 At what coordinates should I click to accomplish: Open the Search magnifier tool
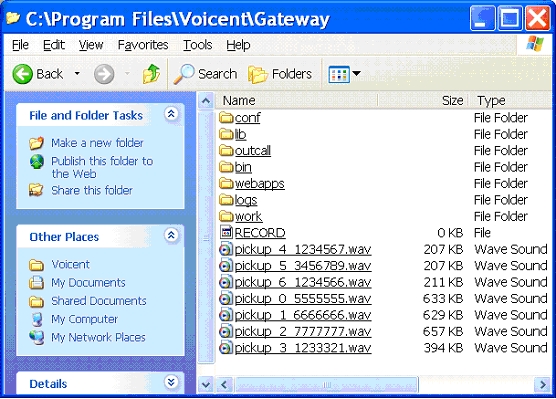tap(205, 74)
